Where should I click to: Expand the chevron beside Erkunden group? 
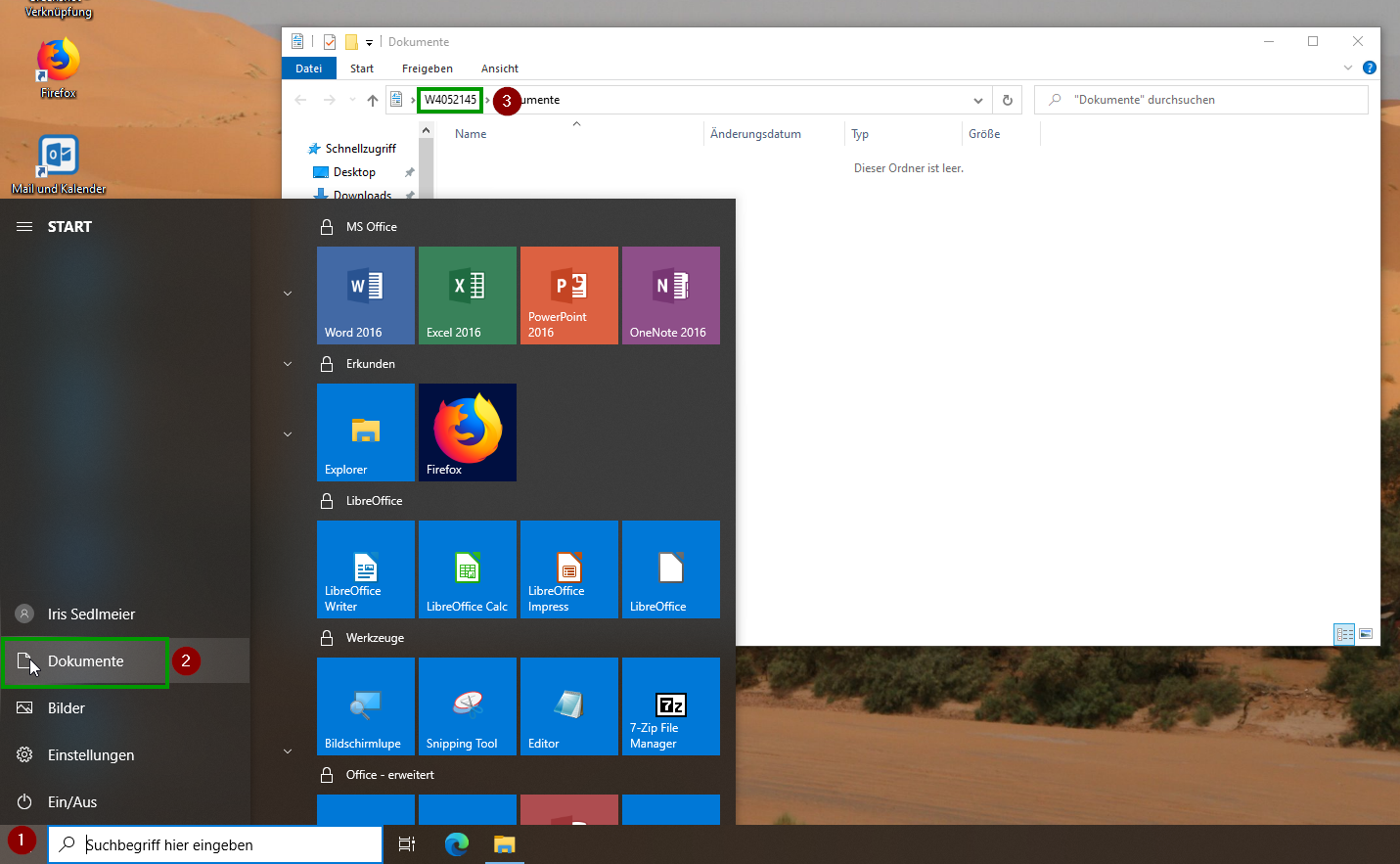click(288, 364)
